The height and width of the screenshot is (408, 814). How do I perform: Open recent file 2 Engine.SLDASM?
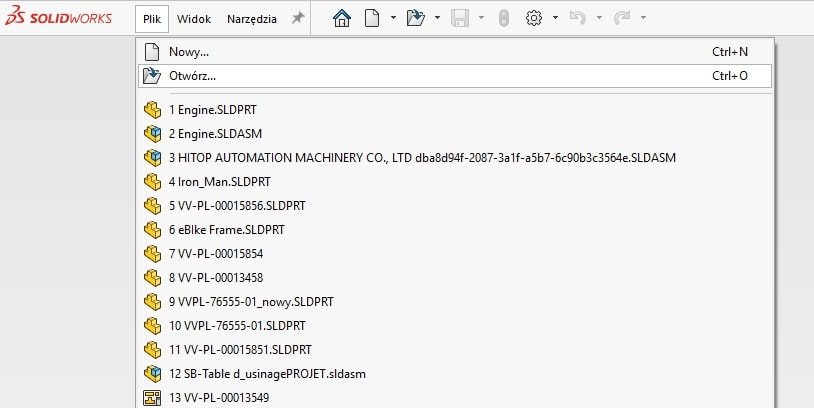455,134
